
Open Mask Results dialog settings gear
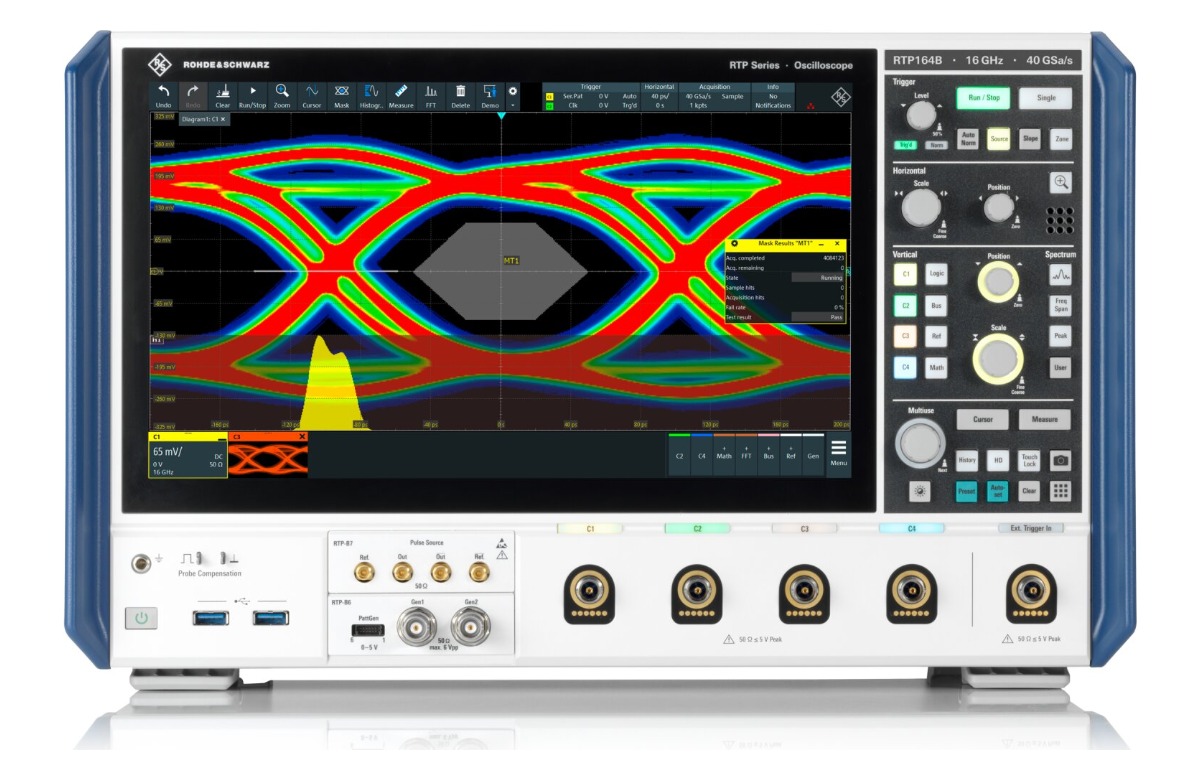coord(735,244)
